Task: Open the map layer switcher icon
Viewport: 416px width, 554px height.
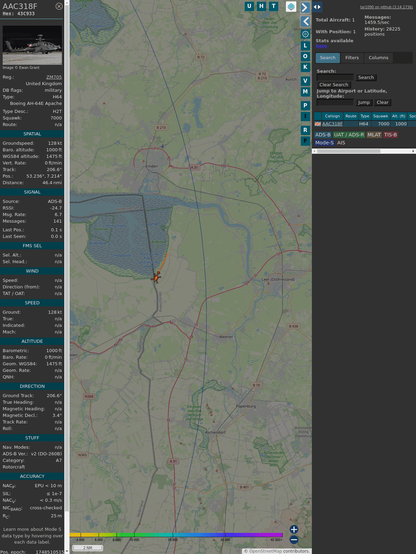Action: pos(291,6)
